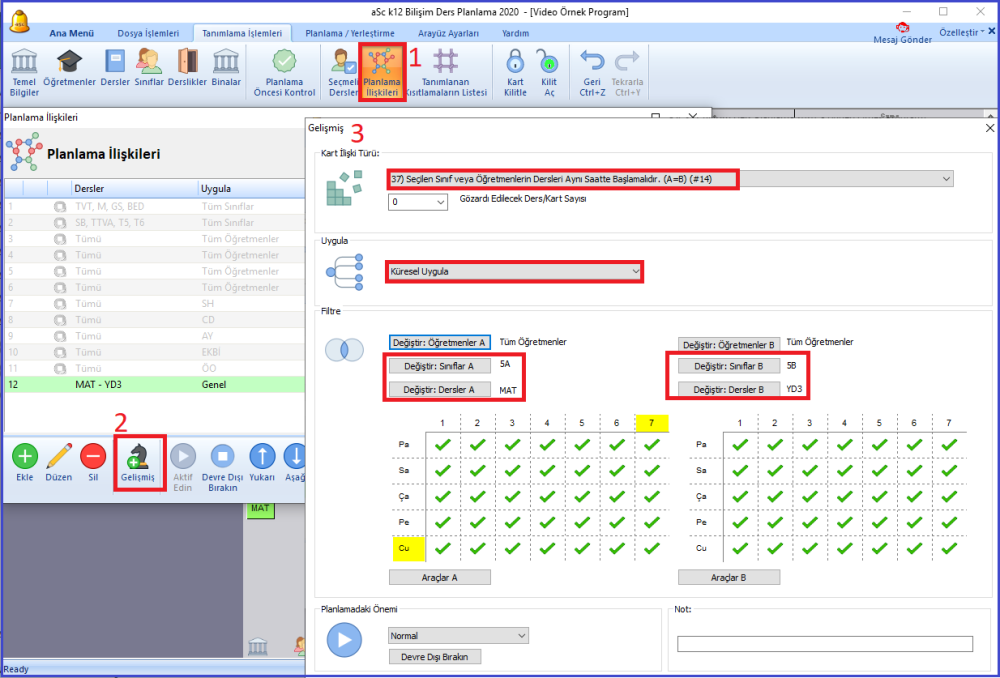Image resolution: width=1000 pixels, height=678 pixels.
Task: Move the relation up with Yukarı
Action: (262, 462)
